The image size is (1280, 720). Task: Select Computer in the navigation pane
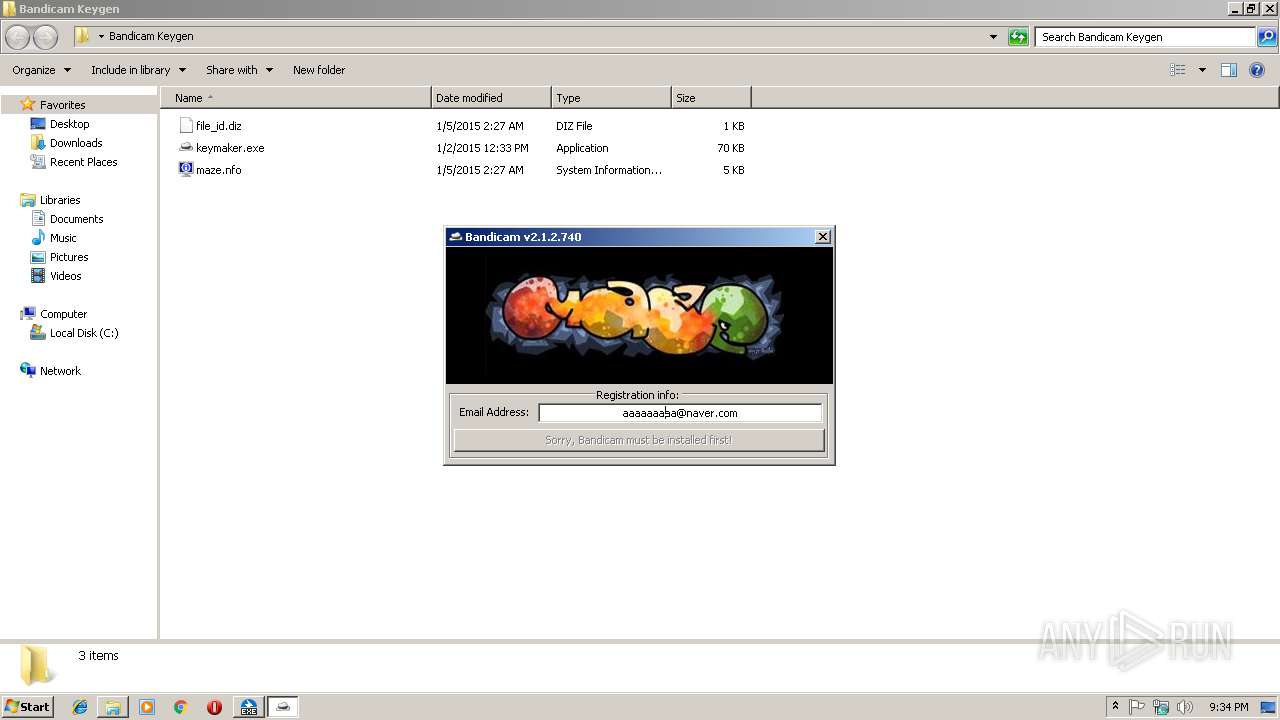[63, 314]
